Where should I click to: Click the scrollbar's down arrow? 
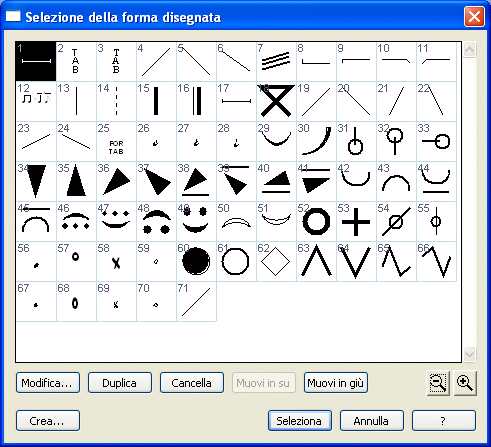[x=469, y=354]
